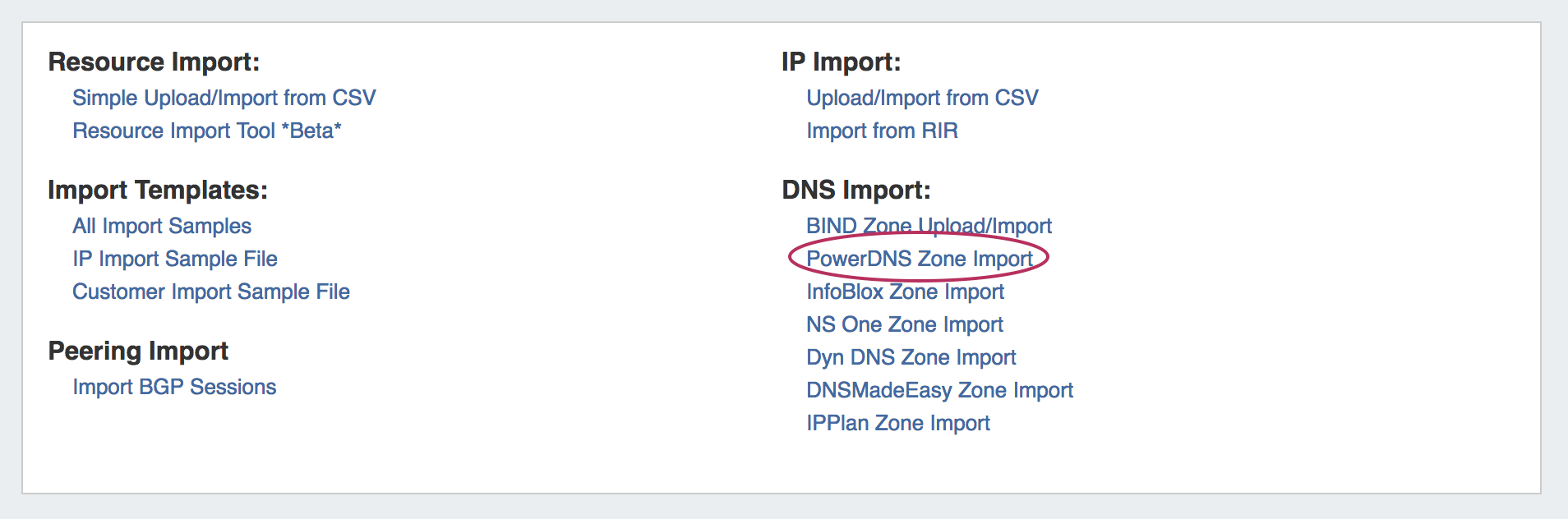This screenshot has height=519, width=1568.
Task: Choose InfoBlox Zone Import
Action: (x=905, y=292)
